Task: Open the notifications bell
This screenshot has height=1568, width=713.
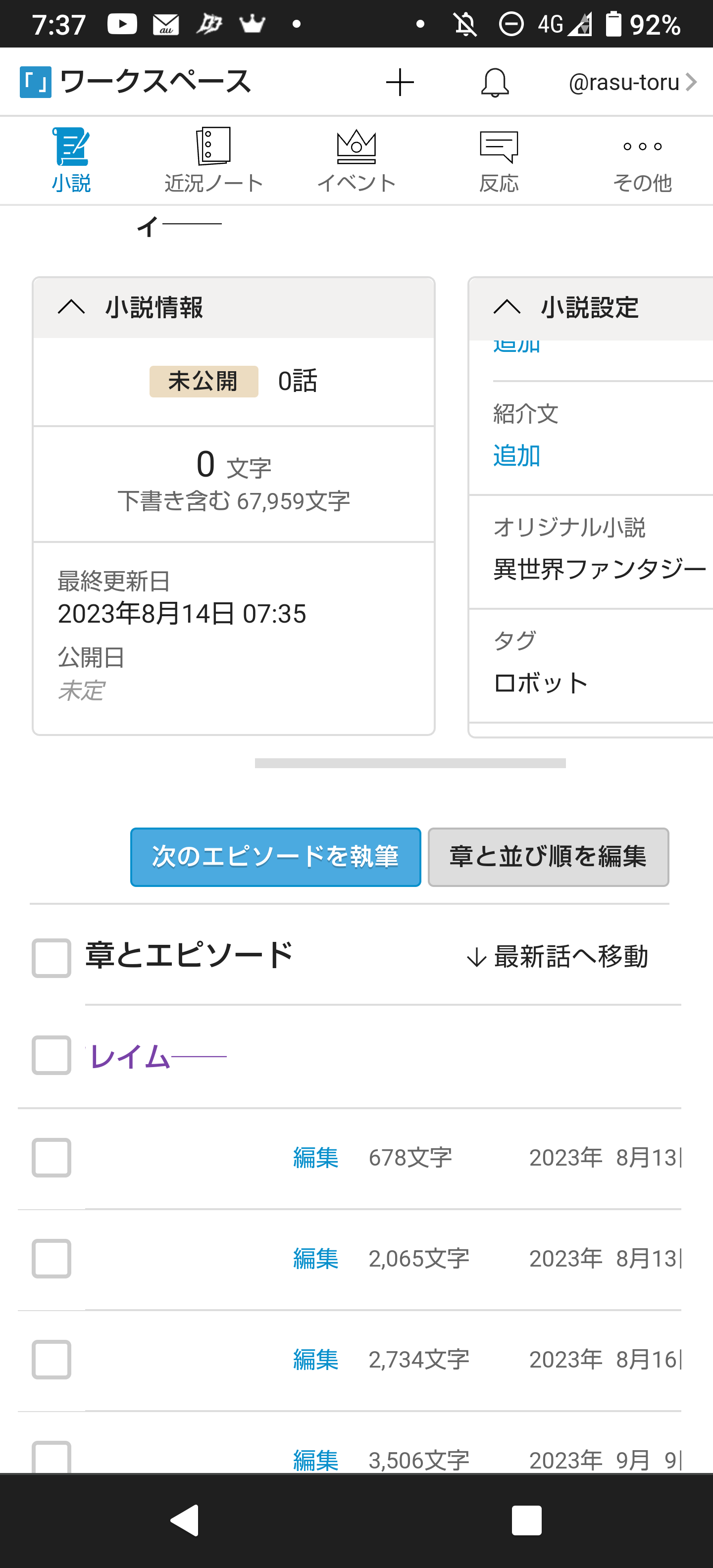Action: point(495,82)
